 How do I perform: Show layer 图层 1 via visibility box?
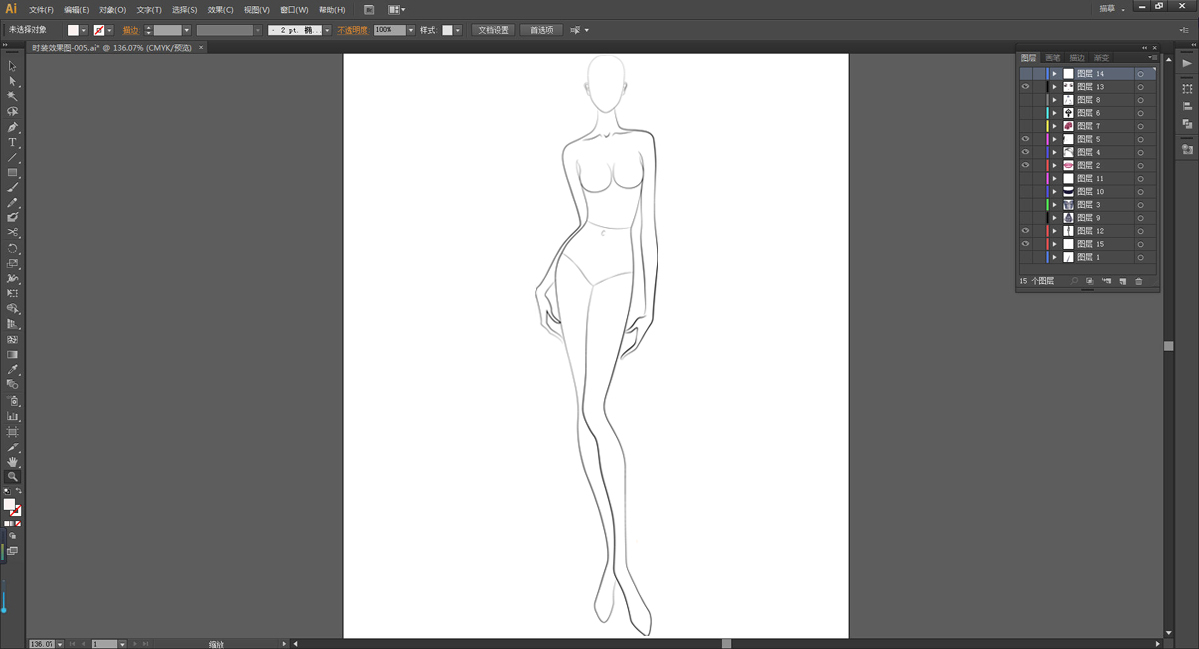point(1025,257)
